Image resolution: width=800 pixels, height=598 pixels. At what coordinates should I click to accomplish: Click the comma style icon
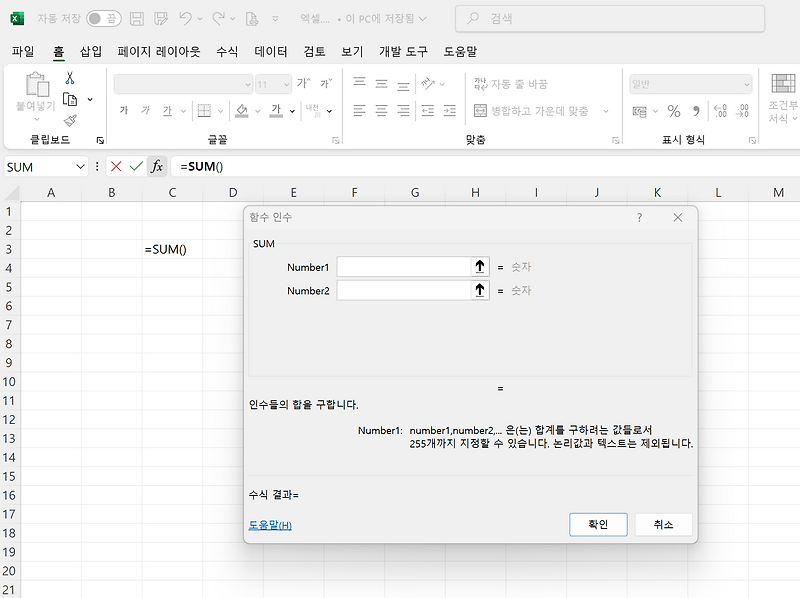pyautogui.click(x=696, y=111)
